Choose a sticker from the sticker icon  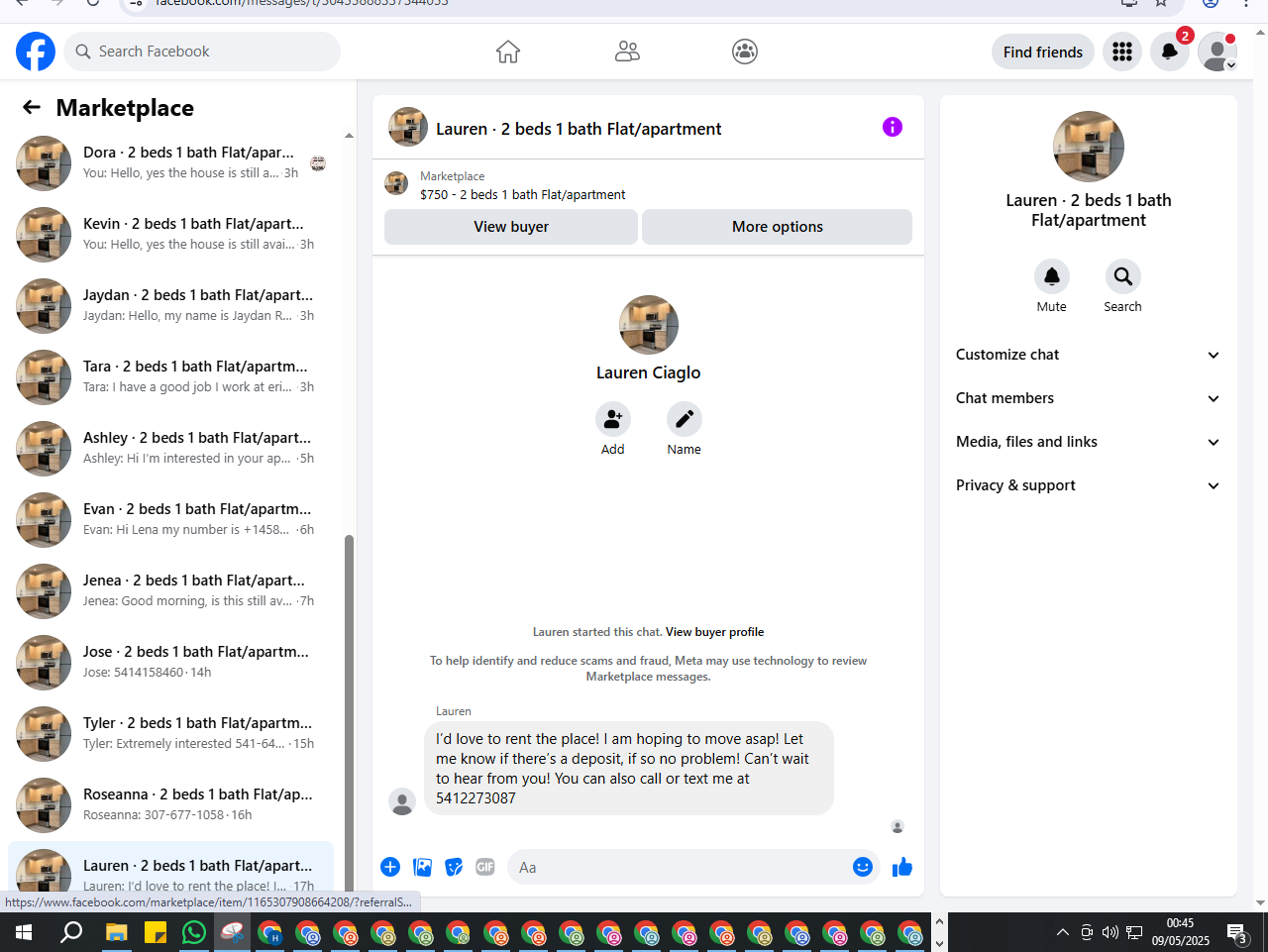pos(454,867)
